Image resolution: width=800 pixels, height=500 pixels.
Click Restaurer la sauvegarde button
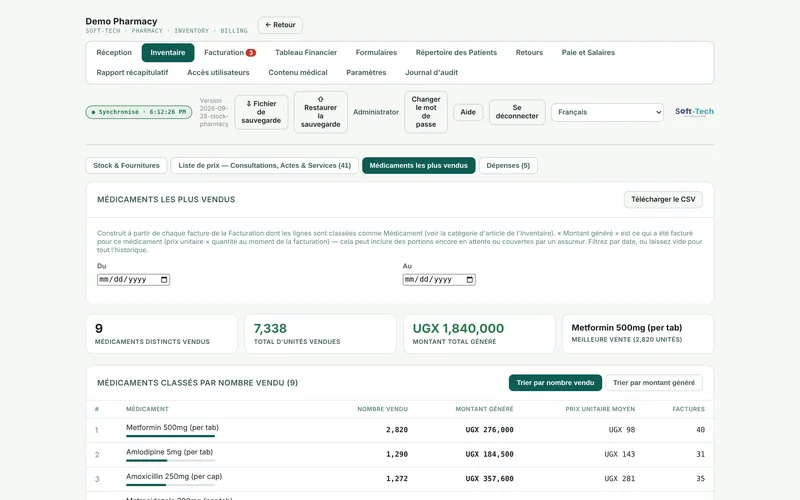click(x=320, y=112)
